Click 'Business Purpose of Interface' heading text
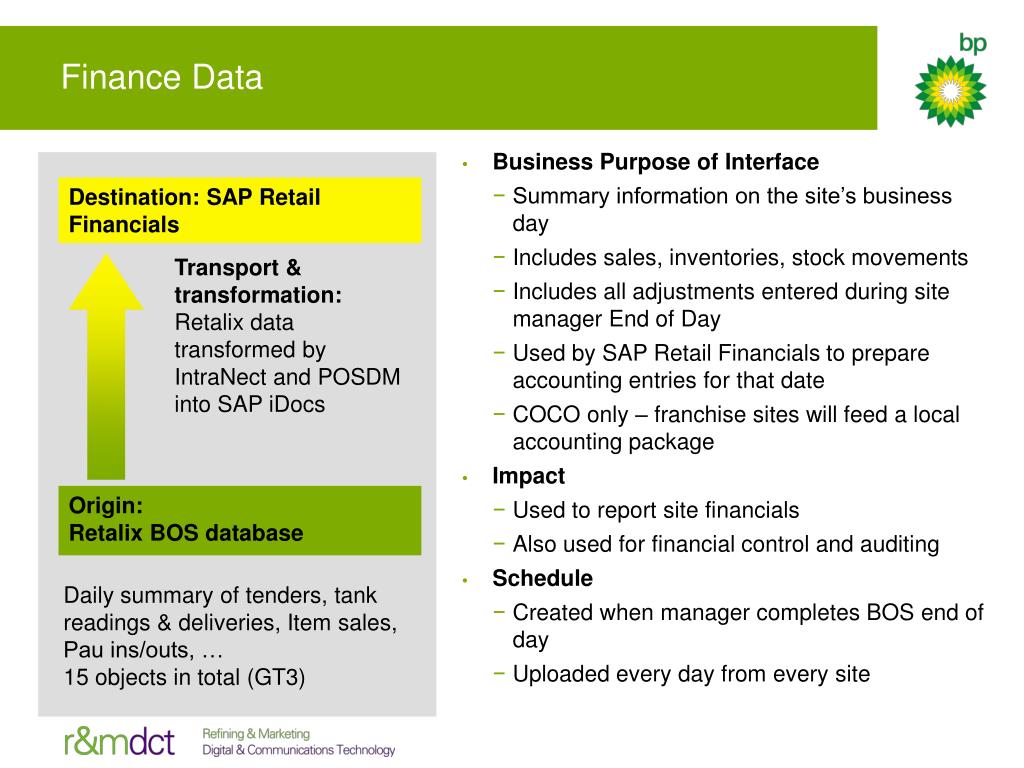Screen dimensions: 1024x768 [656, 162]
